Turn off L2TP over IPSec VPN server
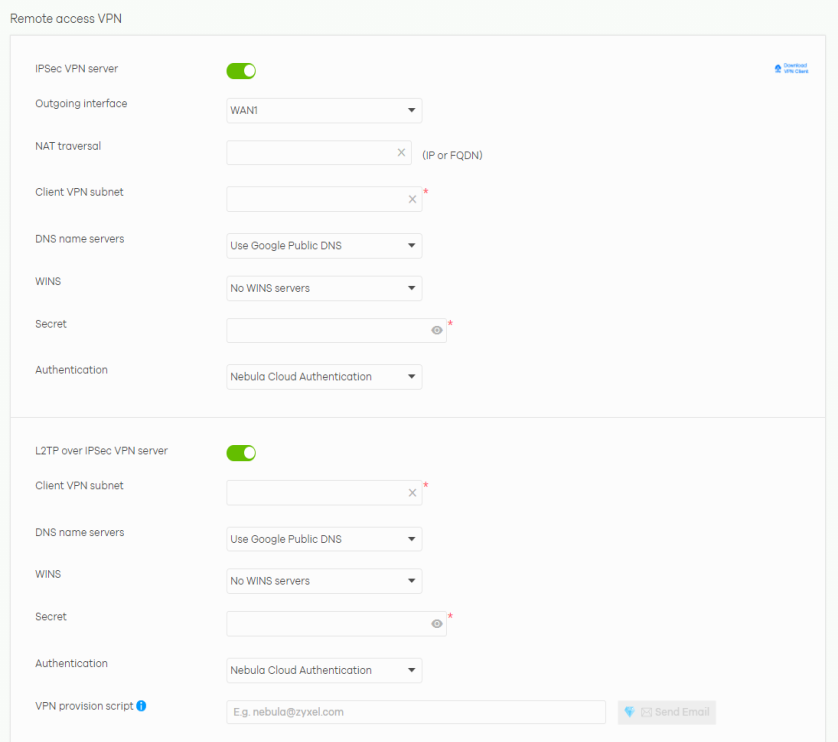838x742 pixels. click(241, 453)
